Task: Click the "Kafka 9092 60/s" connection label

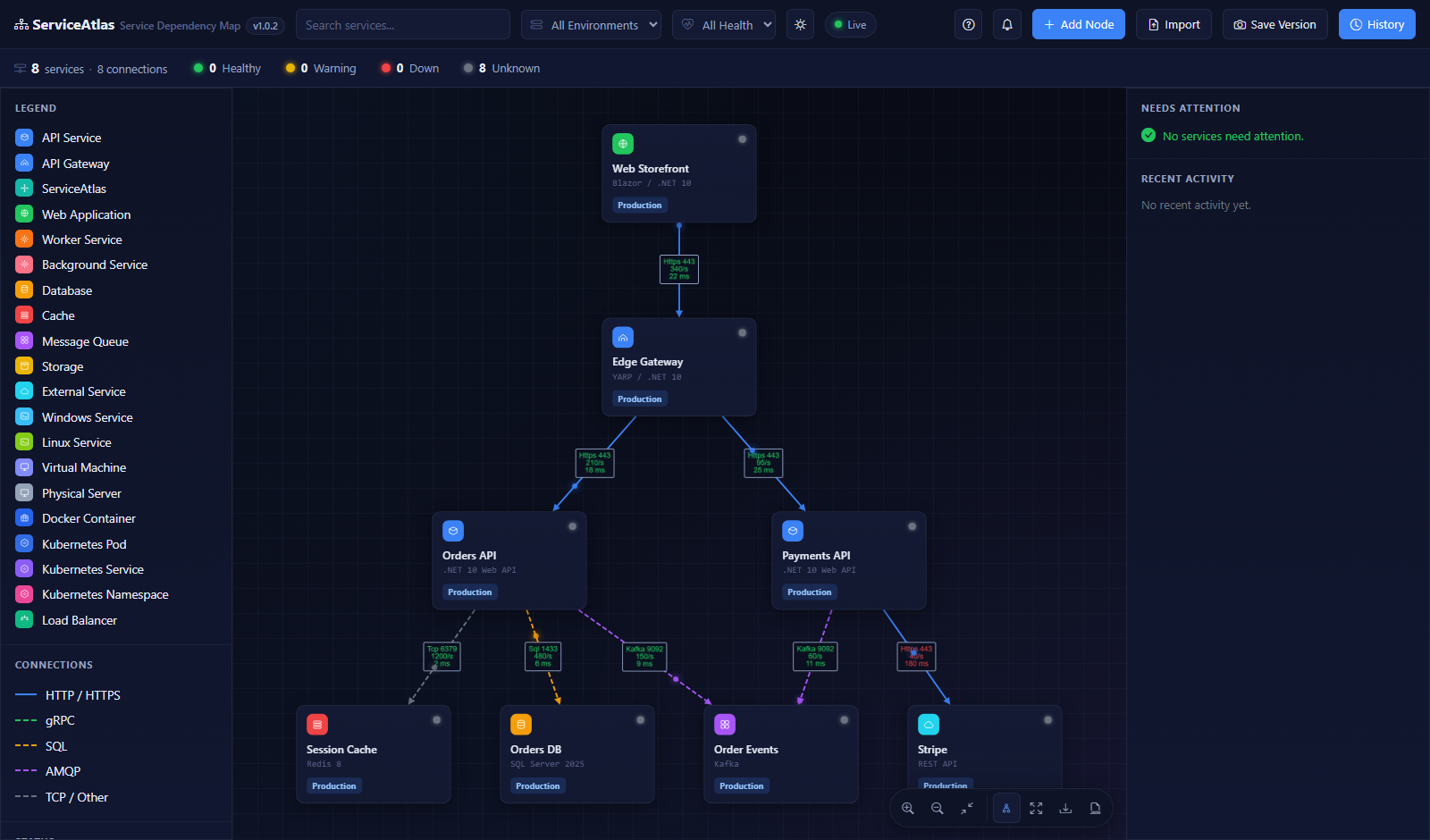Action: (815, 657)
